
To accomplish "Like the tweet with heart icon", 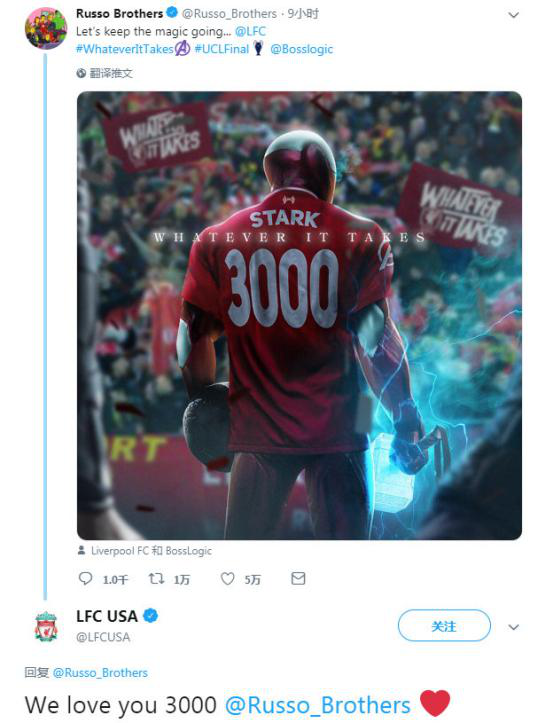I will pyautogui.click(x=227, y=578).
